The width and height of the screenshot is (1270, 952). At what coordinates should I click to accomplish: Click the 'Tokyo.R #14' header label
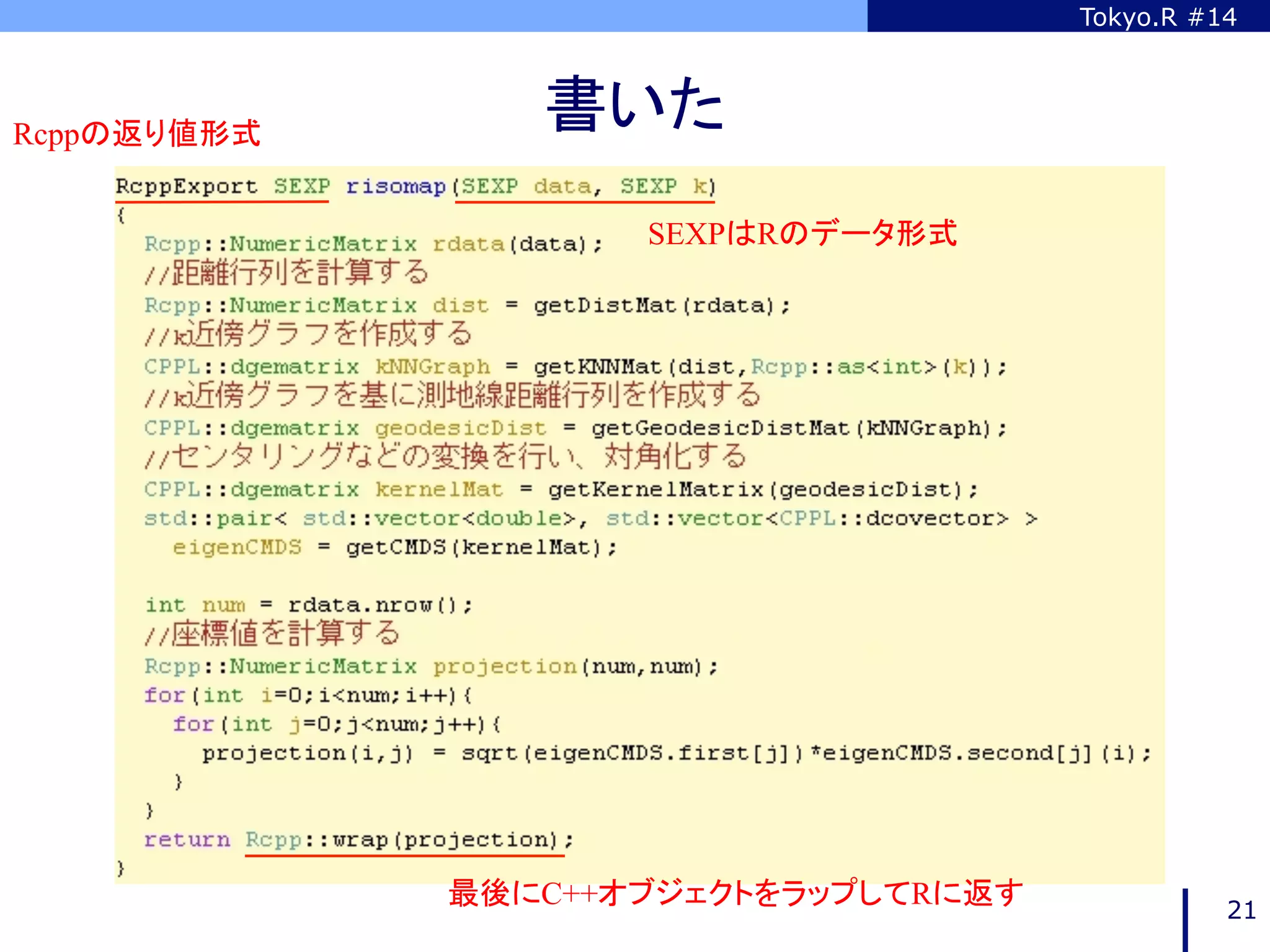coord(1157,17)
